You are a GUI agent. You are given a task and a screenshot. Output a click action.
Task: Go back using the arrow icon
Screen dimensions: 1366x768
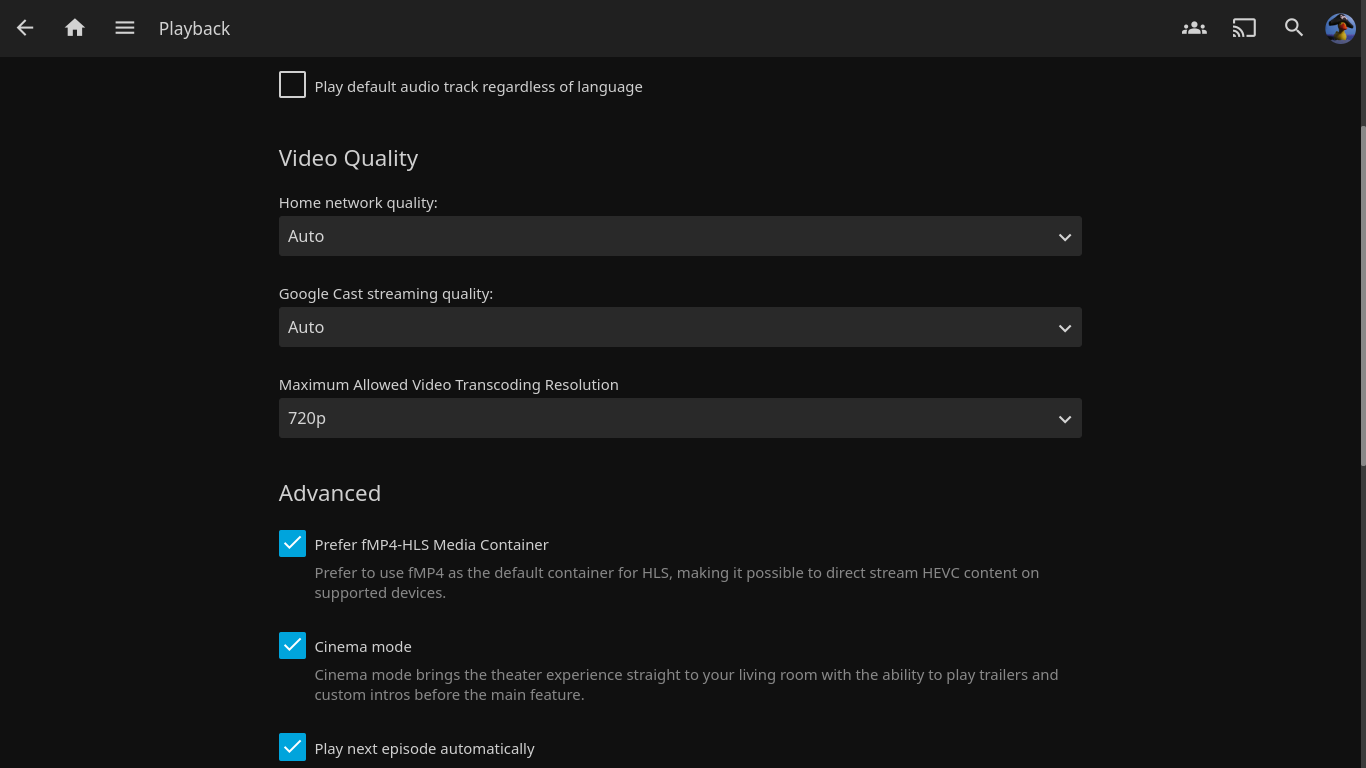[x=25, y=28]
